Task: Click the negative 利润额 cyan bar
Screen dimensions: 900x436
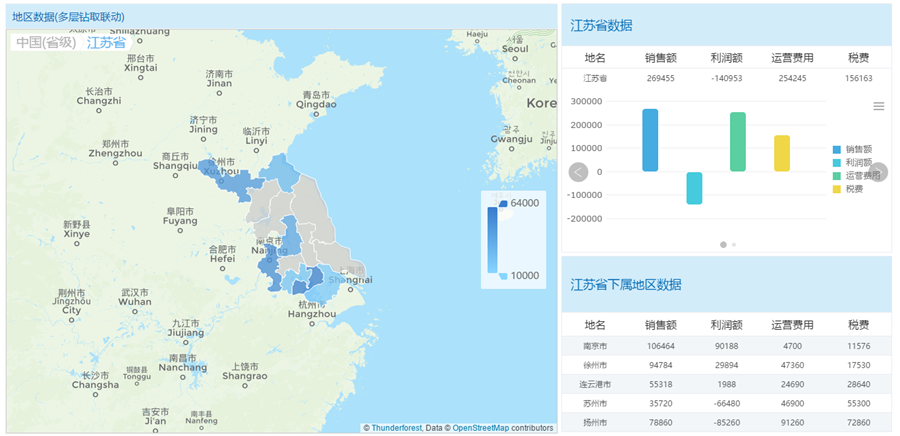Action: coord(694,188)
